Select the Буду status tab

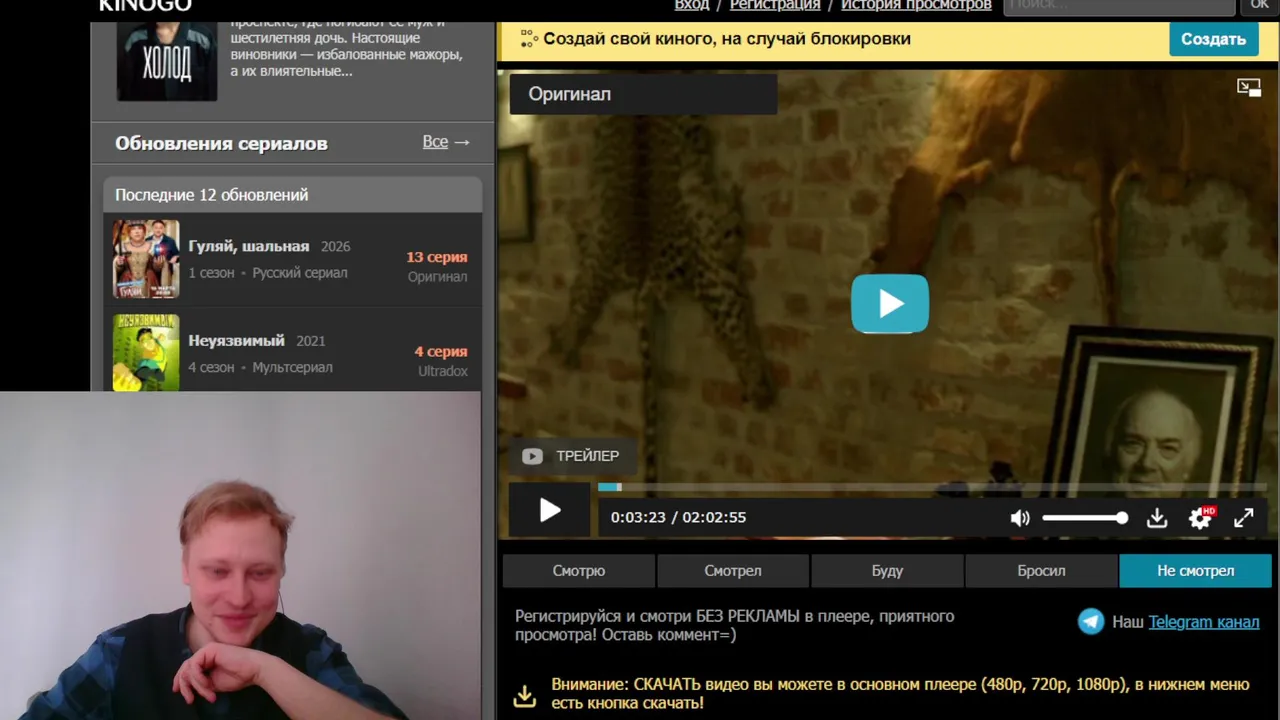tap(887, 571)
